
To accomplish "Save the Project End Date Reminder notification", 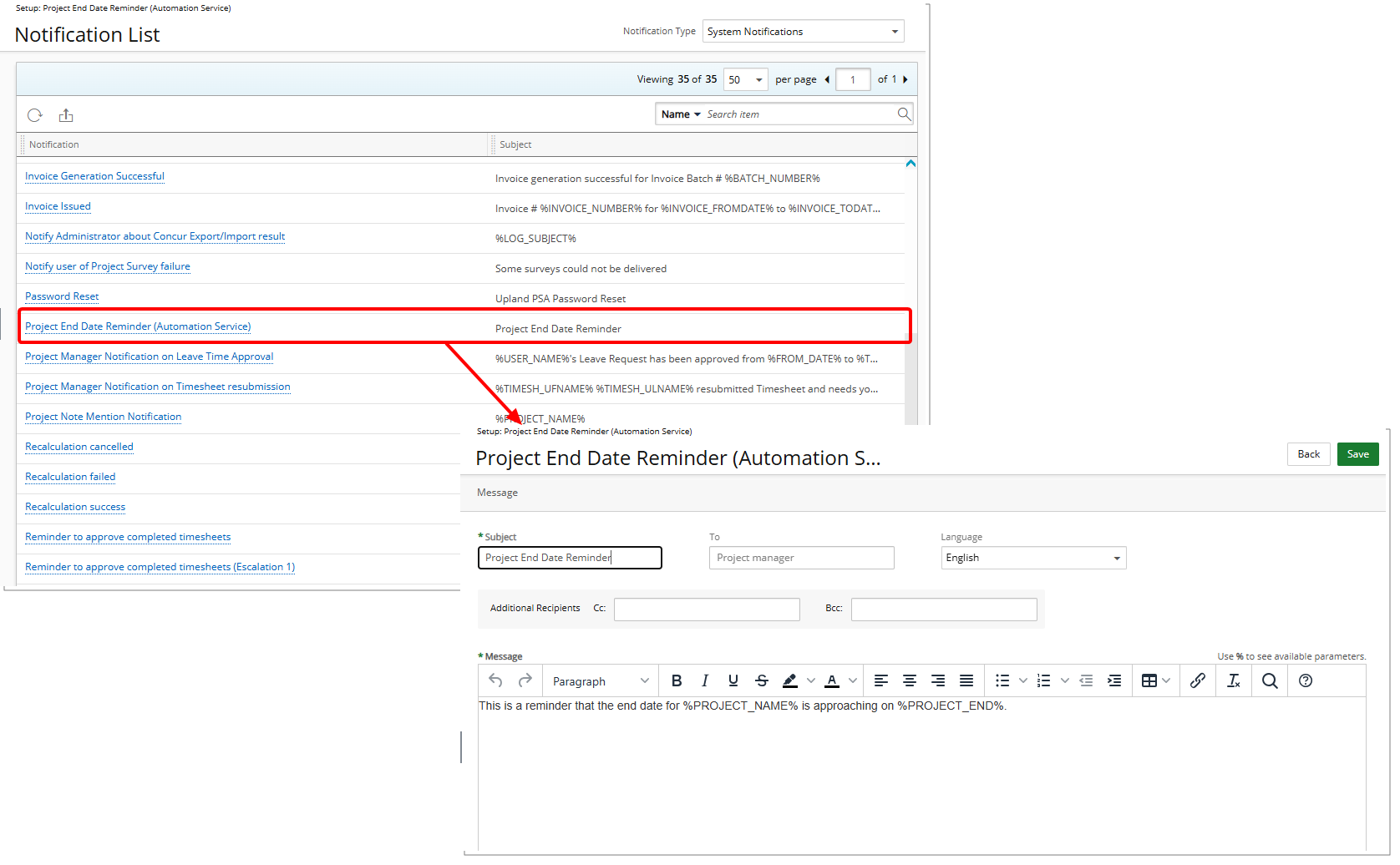I will pyautogui.click(x=1357, y=453).
